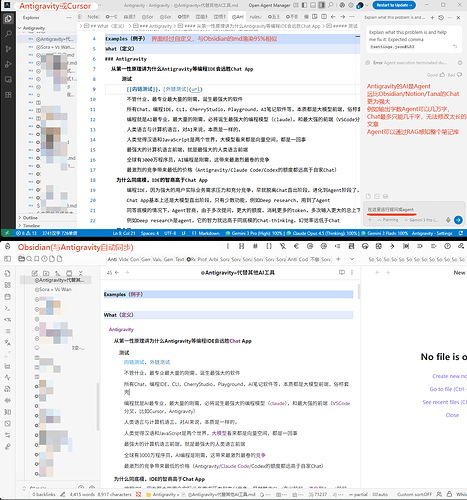Click 'Close' link in empty Obsidian pane
The width and height of the screenshot is (467, 500).
(x=452, y=415)
